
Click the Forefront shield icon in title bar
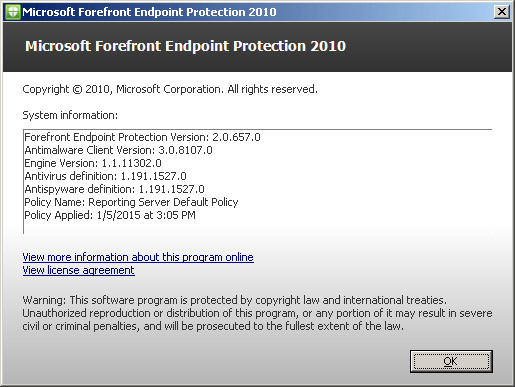click(x=13, y=12)
